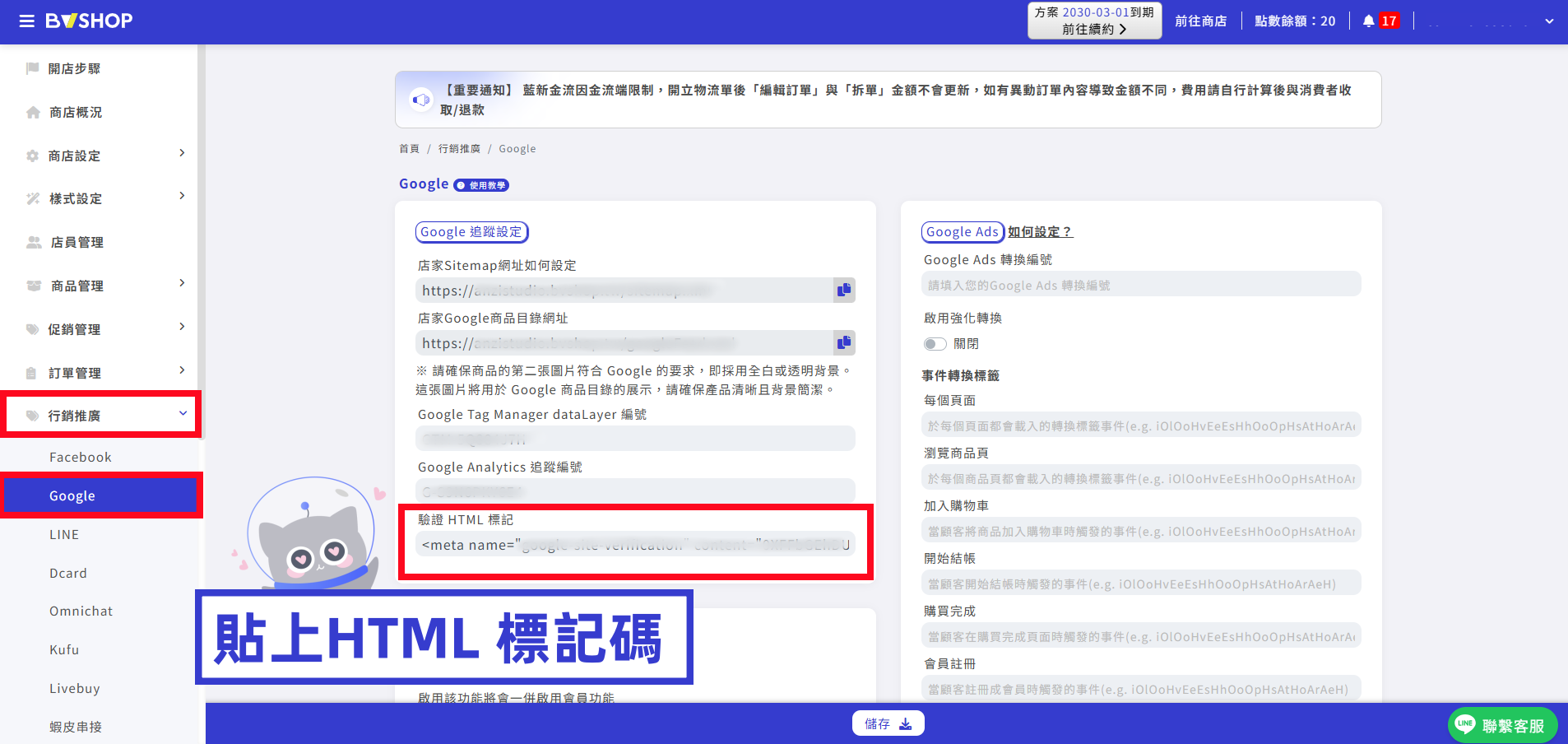
Task: Click the people icon beside 店員管理
Action: (x=34, y=242)
